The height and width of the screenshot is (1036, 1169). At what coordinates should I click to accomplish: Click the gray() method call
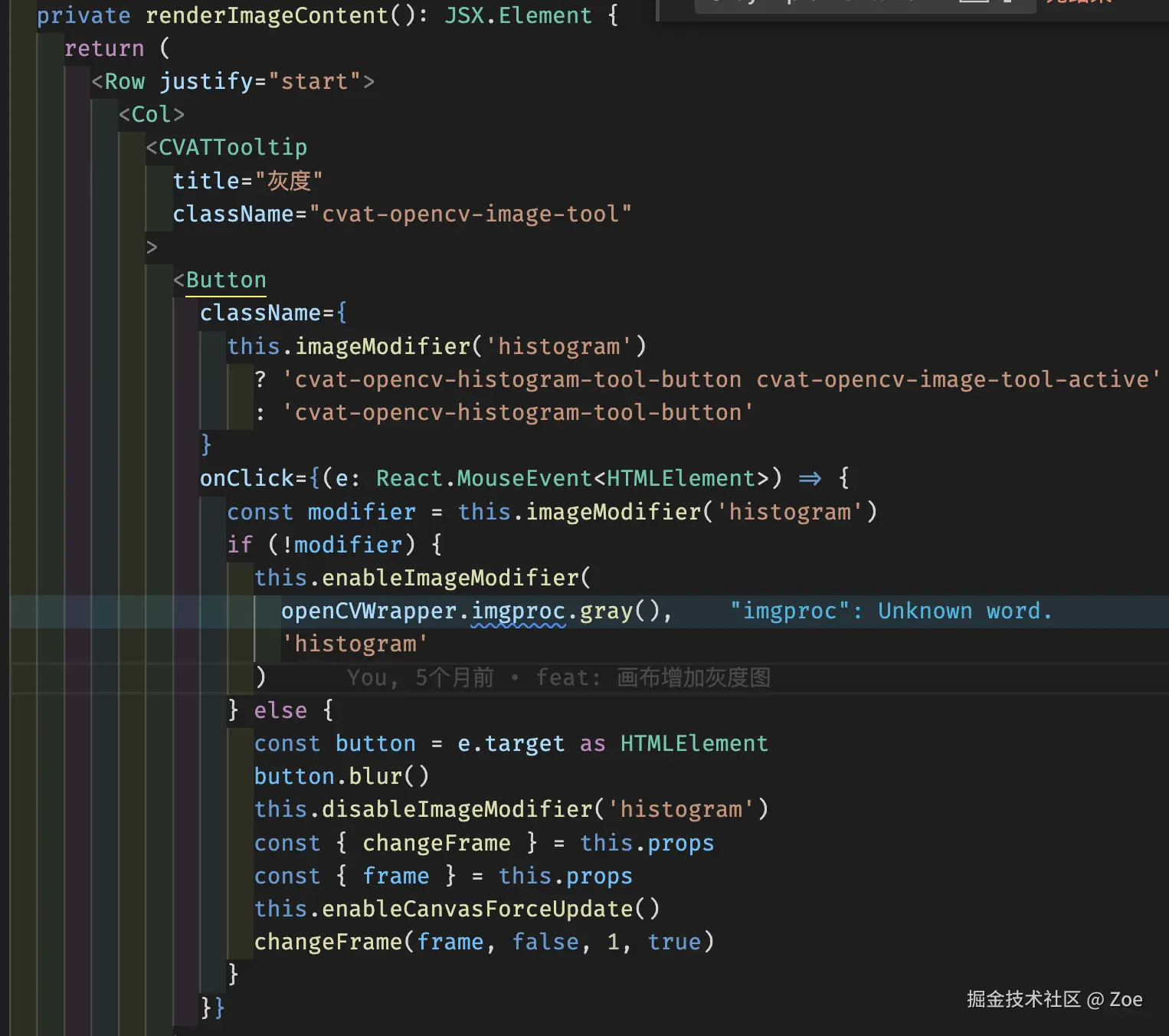coord(619,611)
